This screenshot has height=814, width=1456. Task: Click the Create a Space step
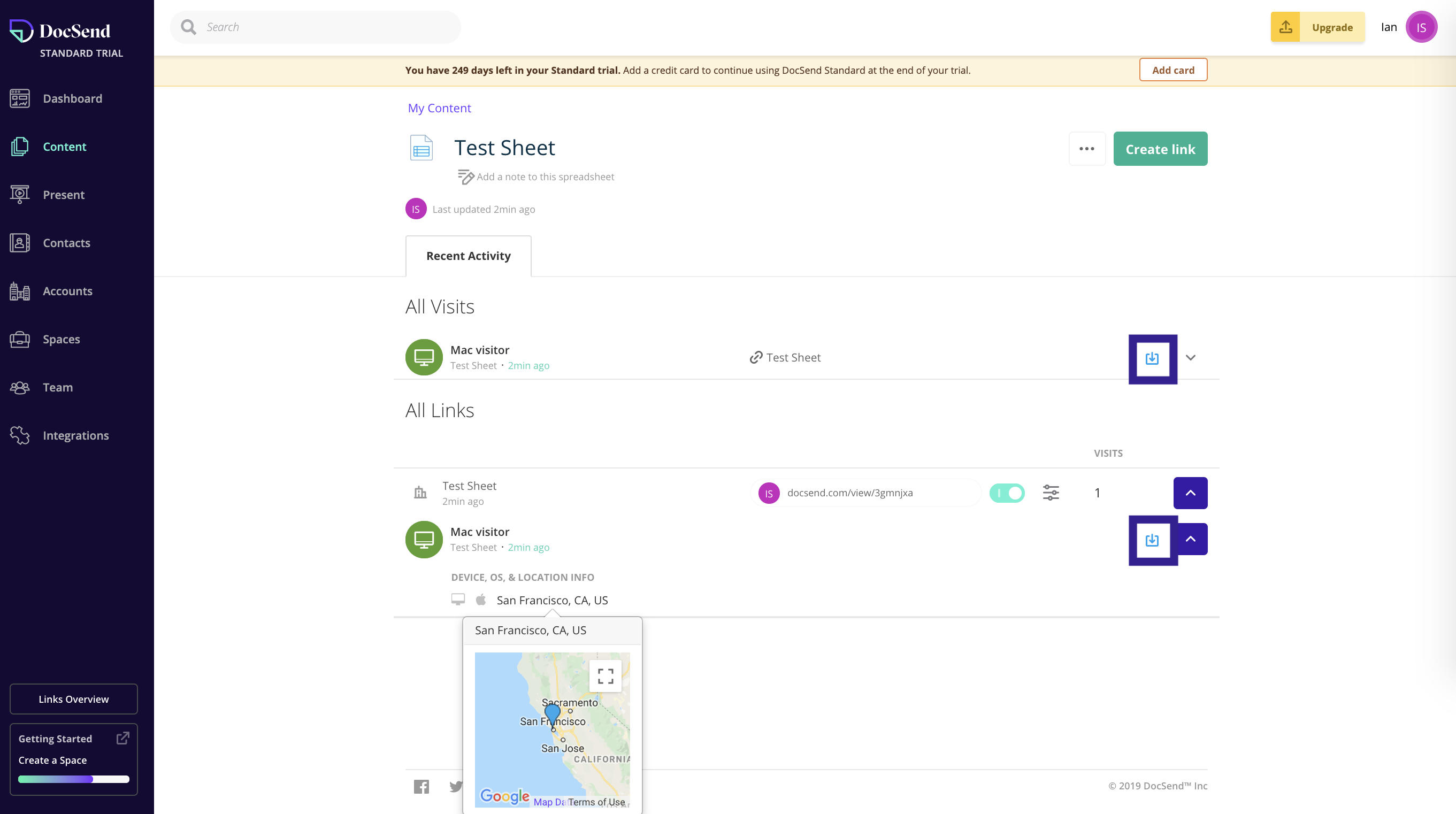52,760
